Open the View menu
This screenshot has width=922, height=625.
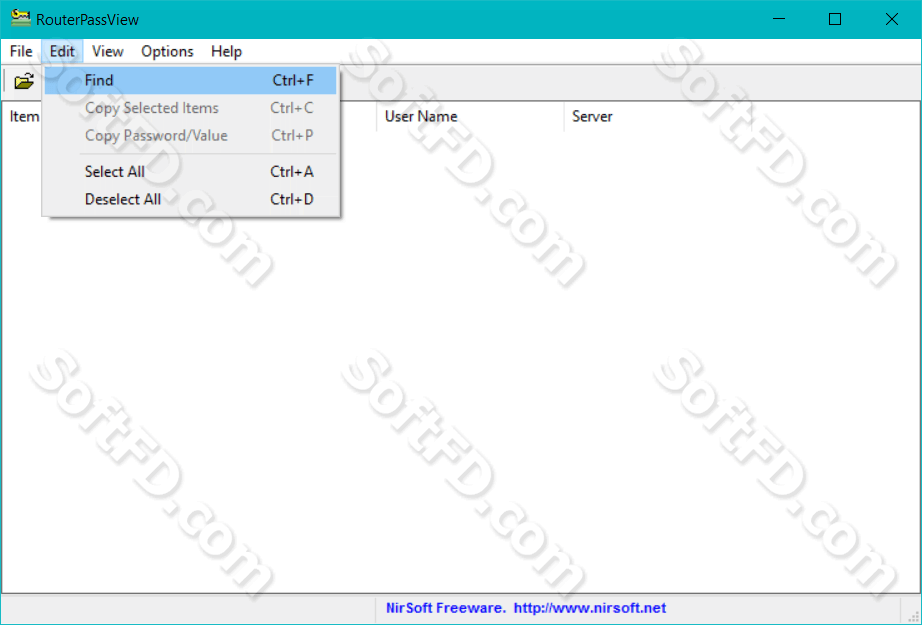(x=108, y=52)
